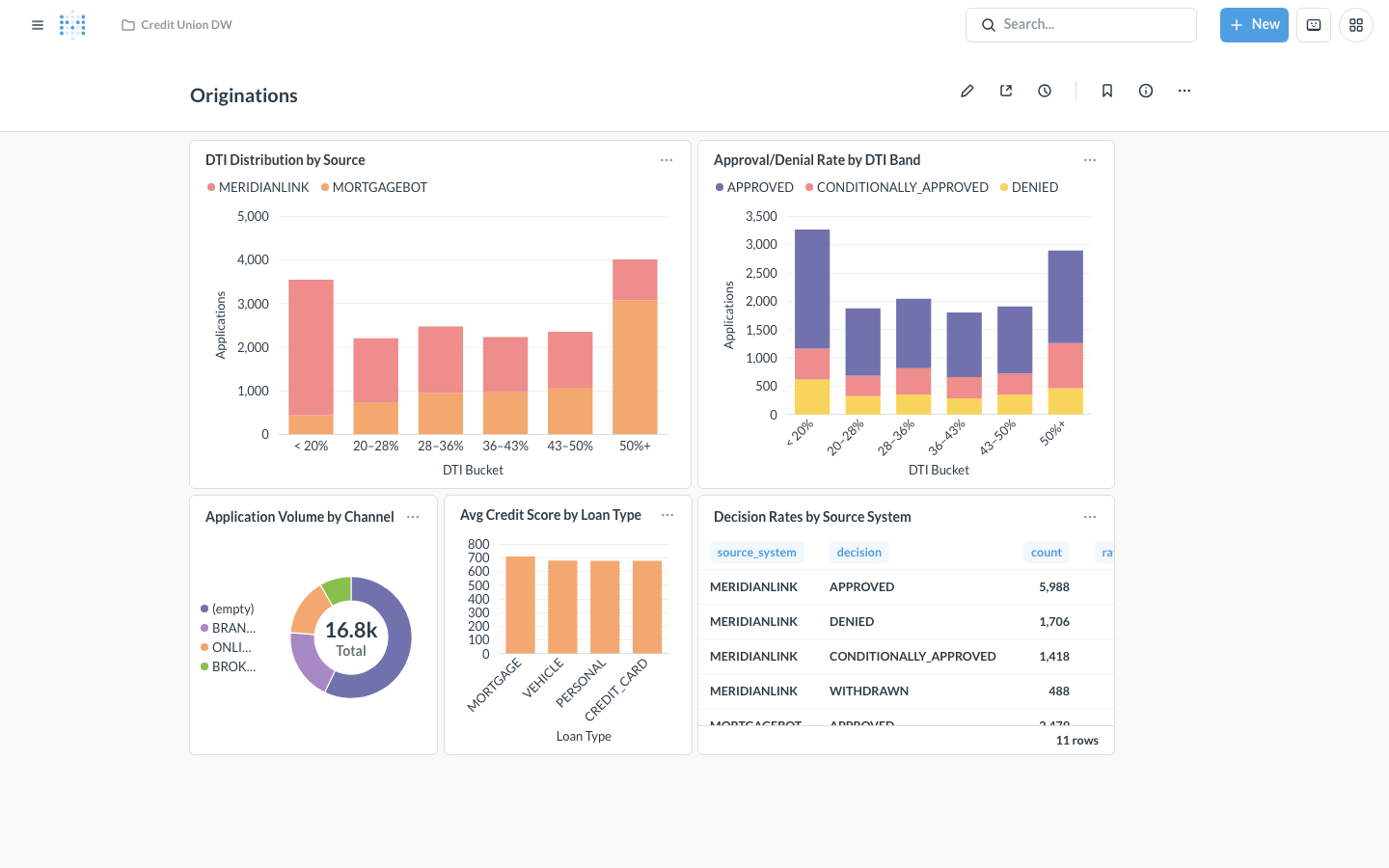Sort by count column header

pyautogui.click(x=1046, y=553)
